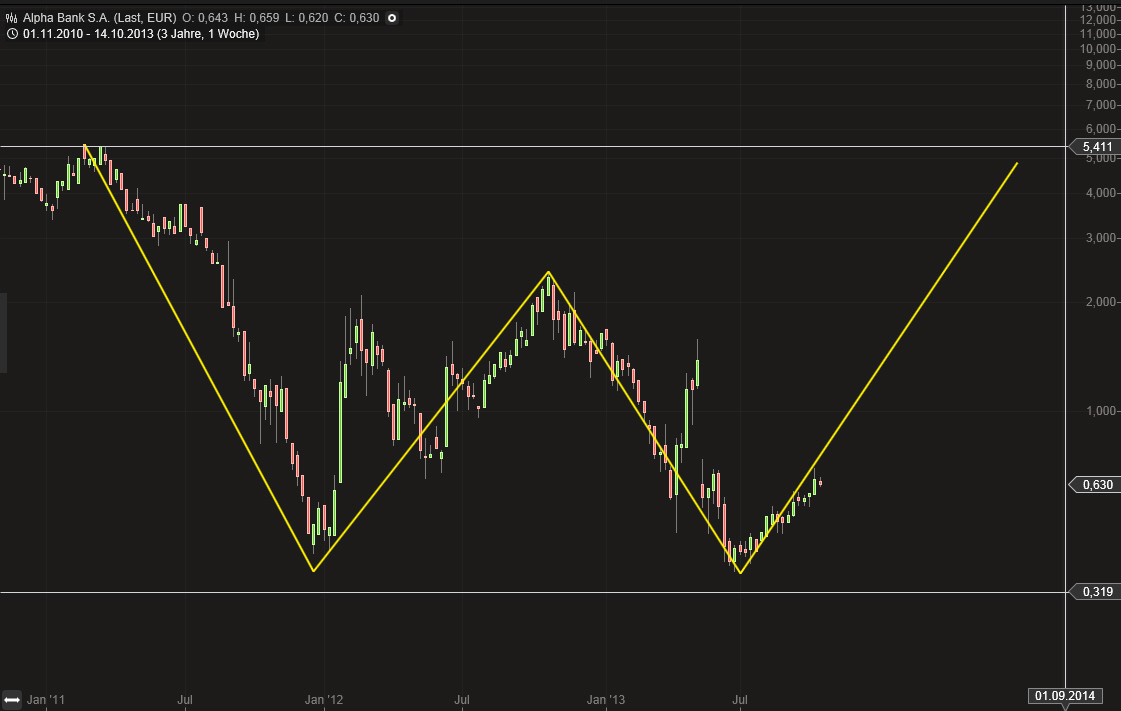Image resolution: width=1121 pixels, height=711 pixels.
Task: Click the clock icon beside the date range
Action: click(x=11, y=34)
